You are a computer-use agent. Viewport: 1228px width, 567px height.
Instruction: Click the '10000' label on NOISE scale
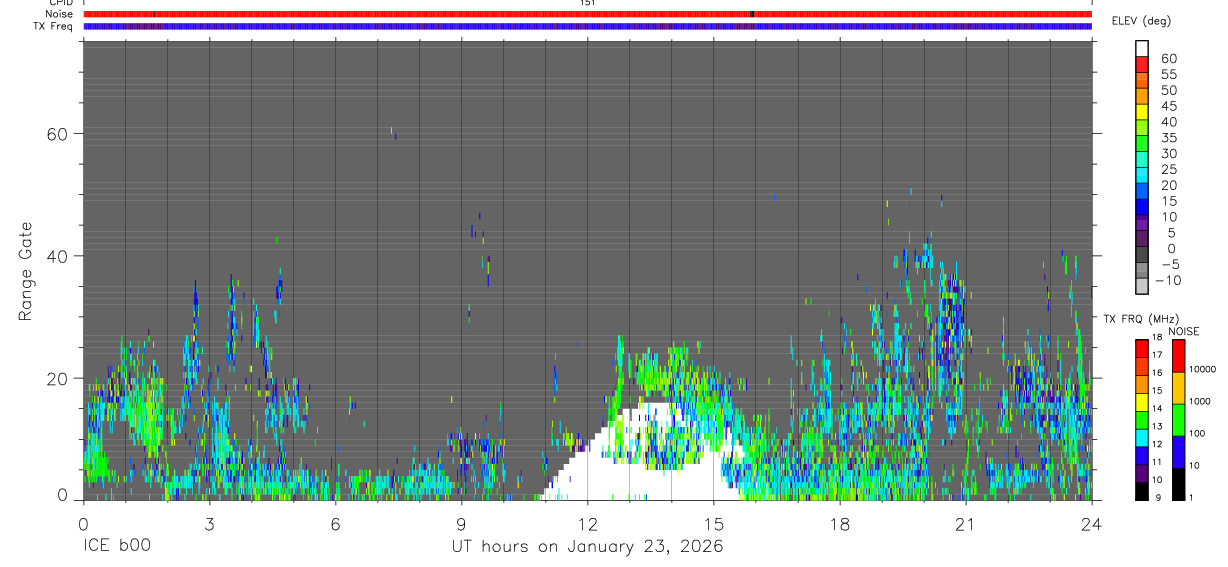coord(1201,370)
